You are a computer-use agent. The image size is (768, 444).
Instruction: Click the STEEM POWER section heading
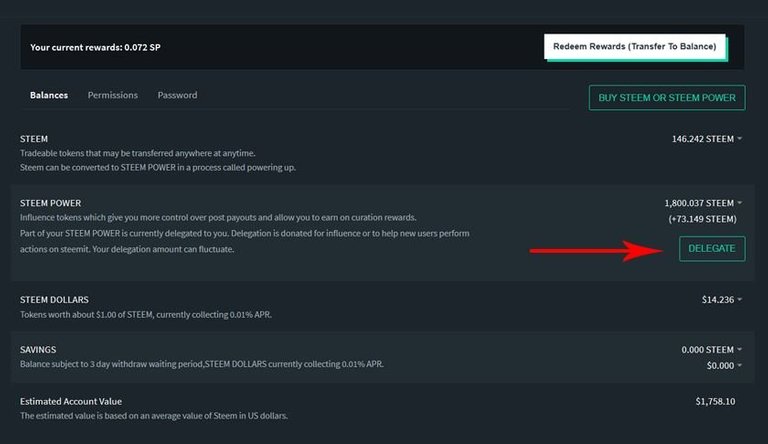click(x=50, y=203)
